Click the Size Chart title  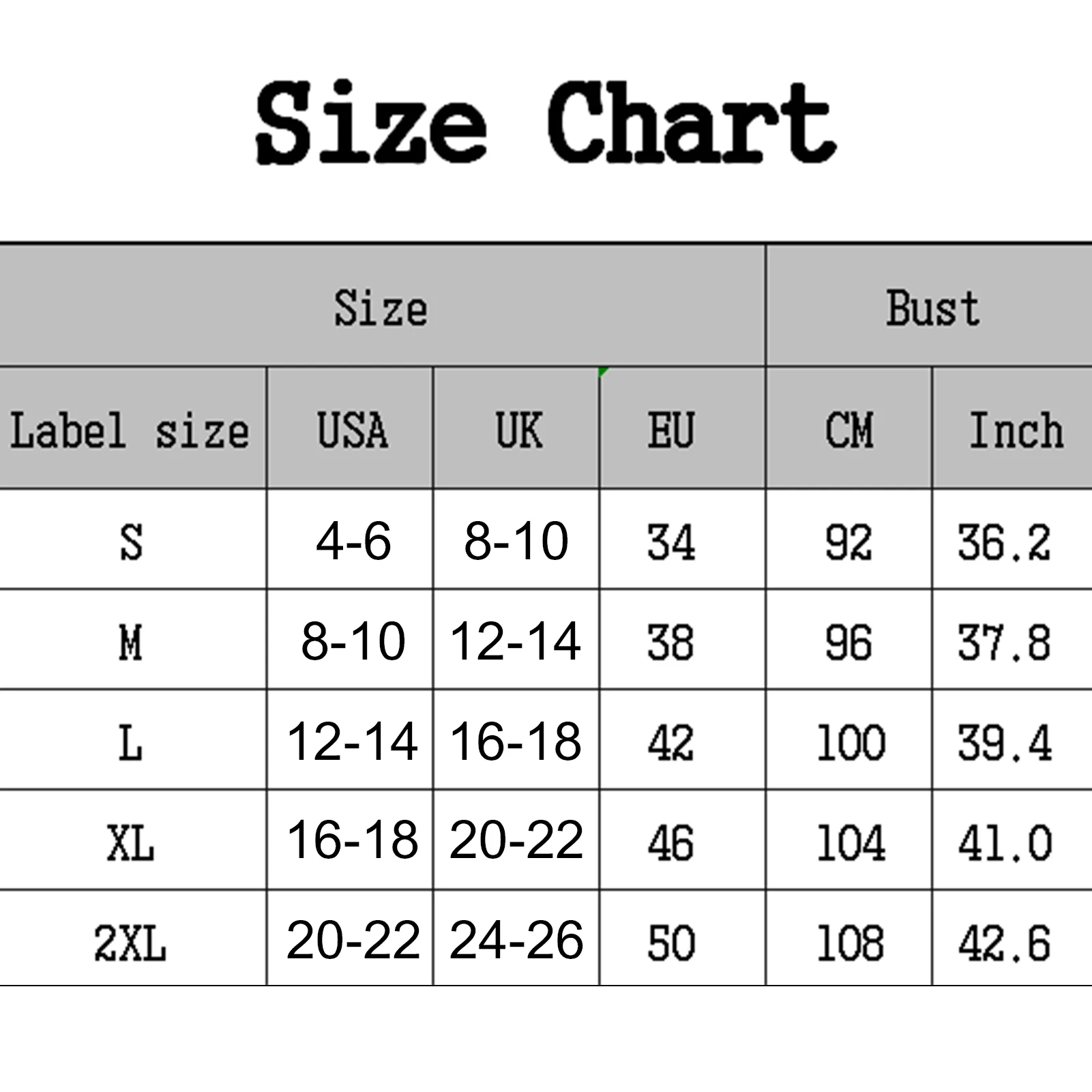(x=546, y=123)
